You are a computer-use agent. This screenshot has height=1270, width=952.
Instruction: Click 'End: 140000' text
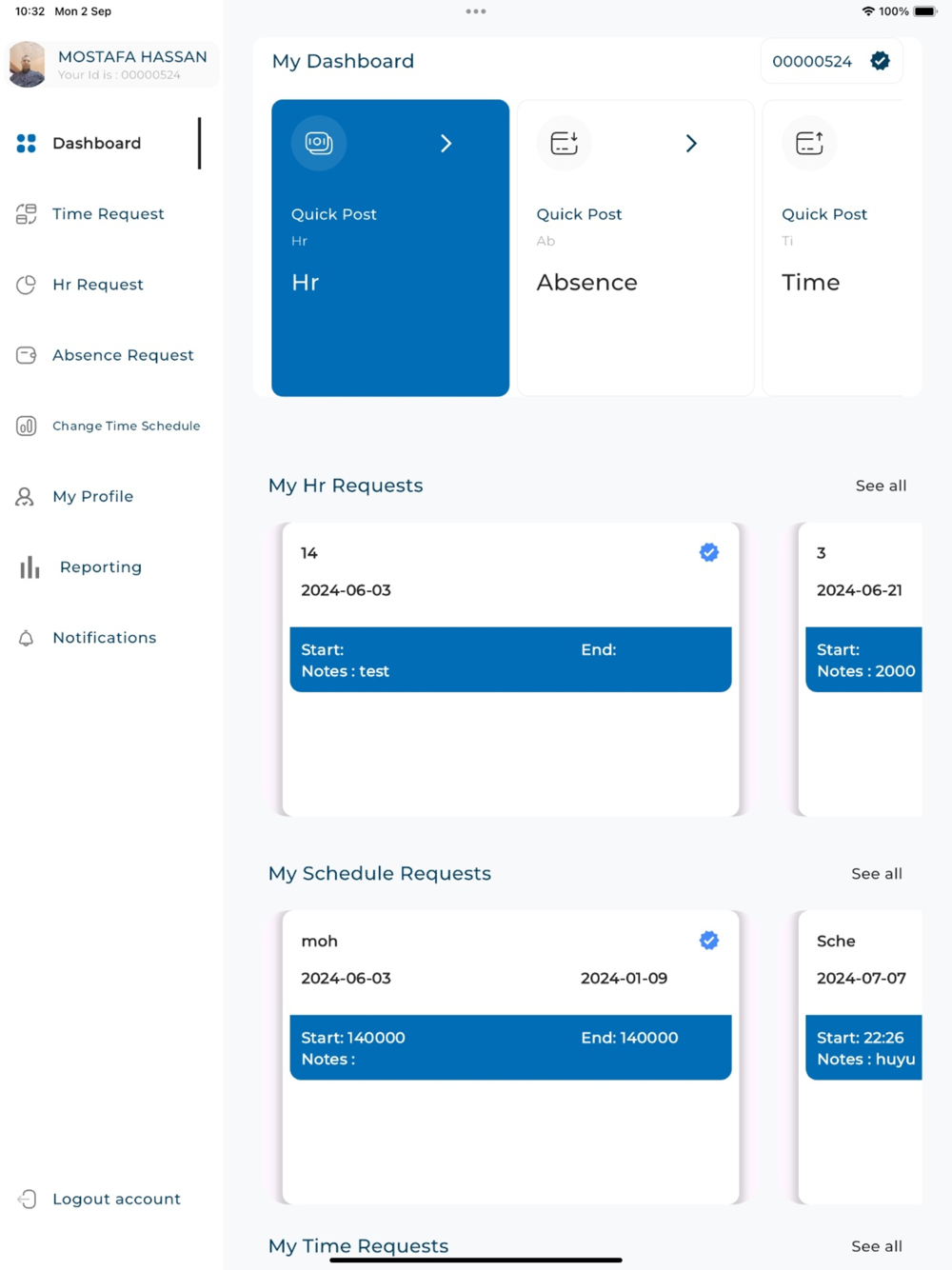click(629, 1038)
